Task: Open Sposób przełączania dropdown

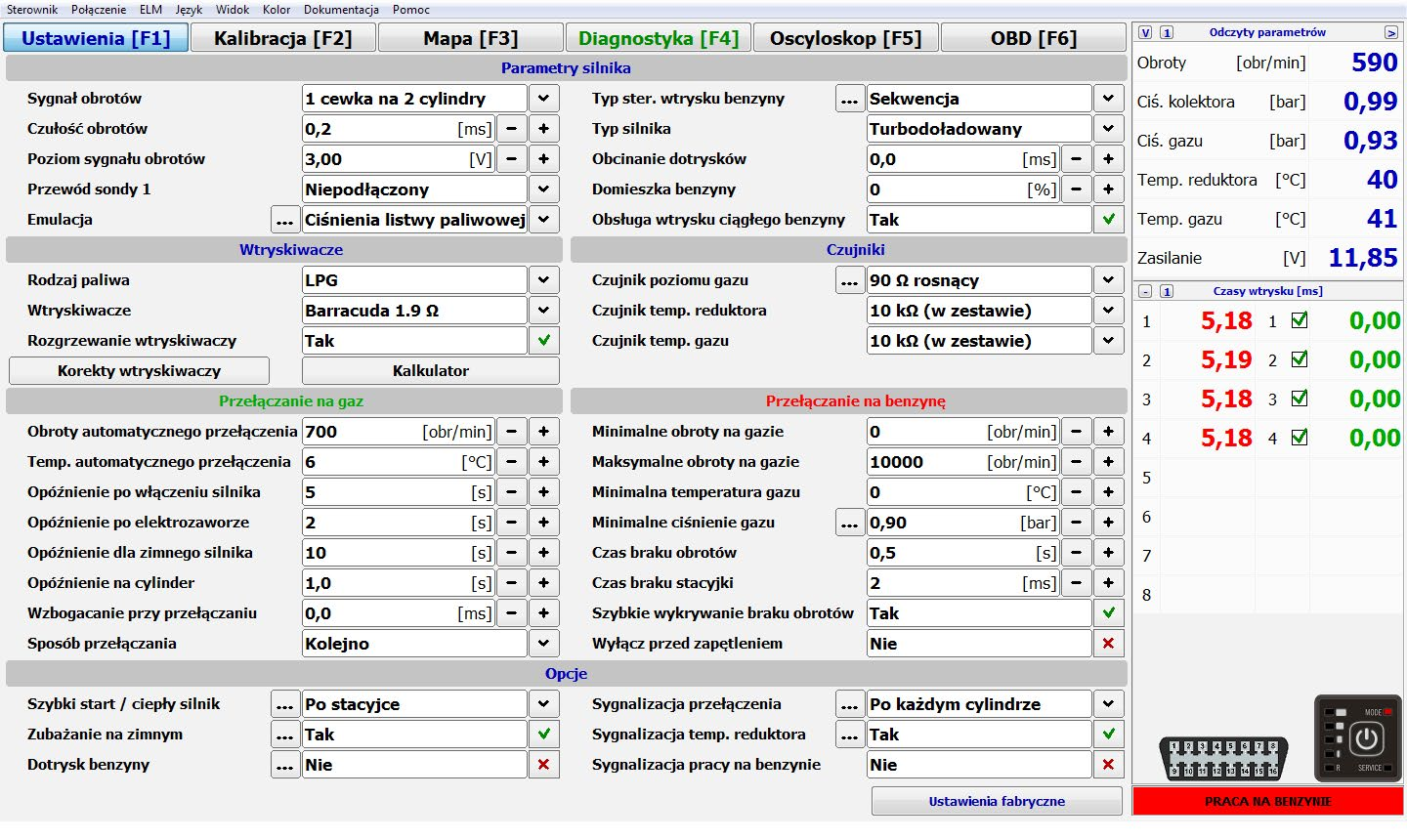Action: point(543,644)
